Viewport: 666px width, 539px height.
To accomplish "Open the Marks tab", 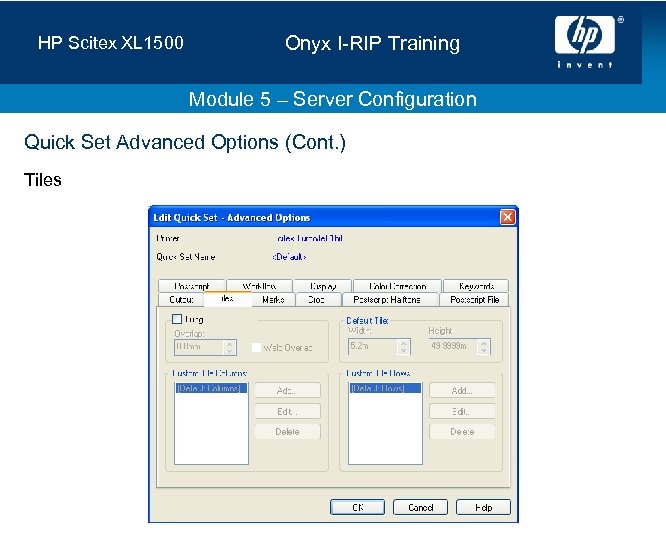I will click(273, 300).
